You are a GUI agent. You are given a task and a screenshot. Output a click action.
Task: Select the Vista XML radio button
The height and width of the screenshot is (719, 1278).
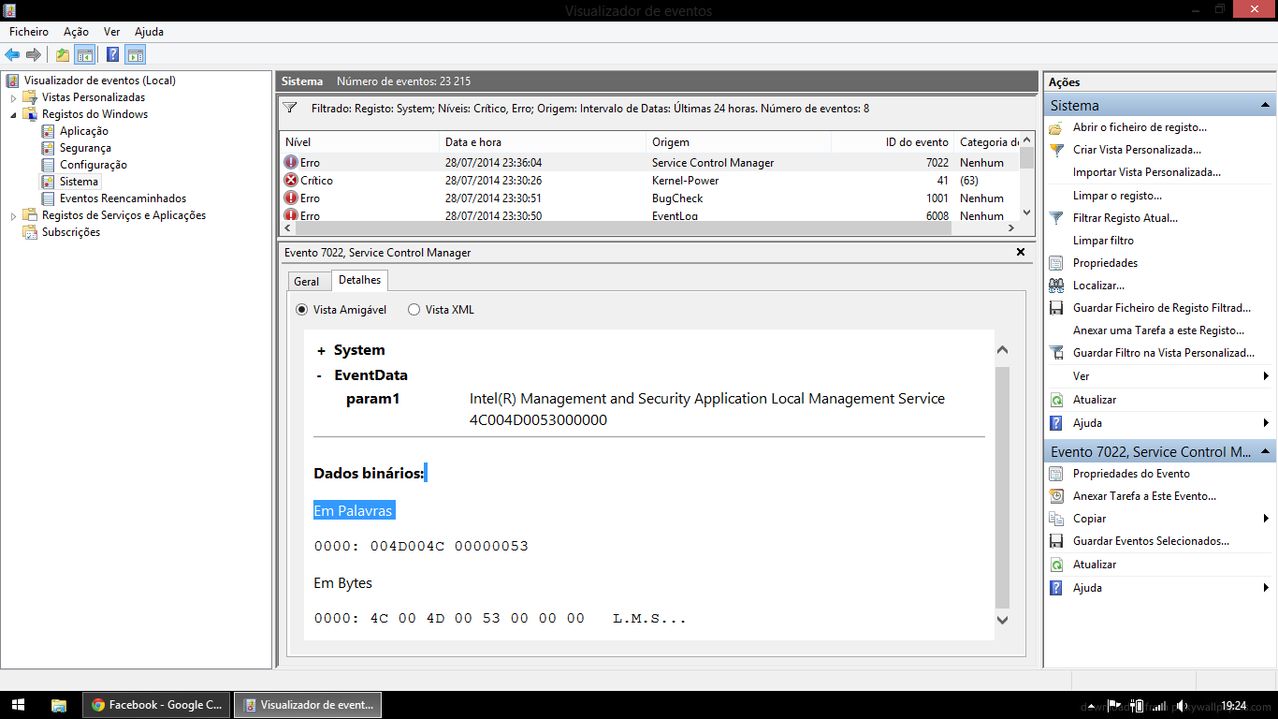tap(414, 310)
